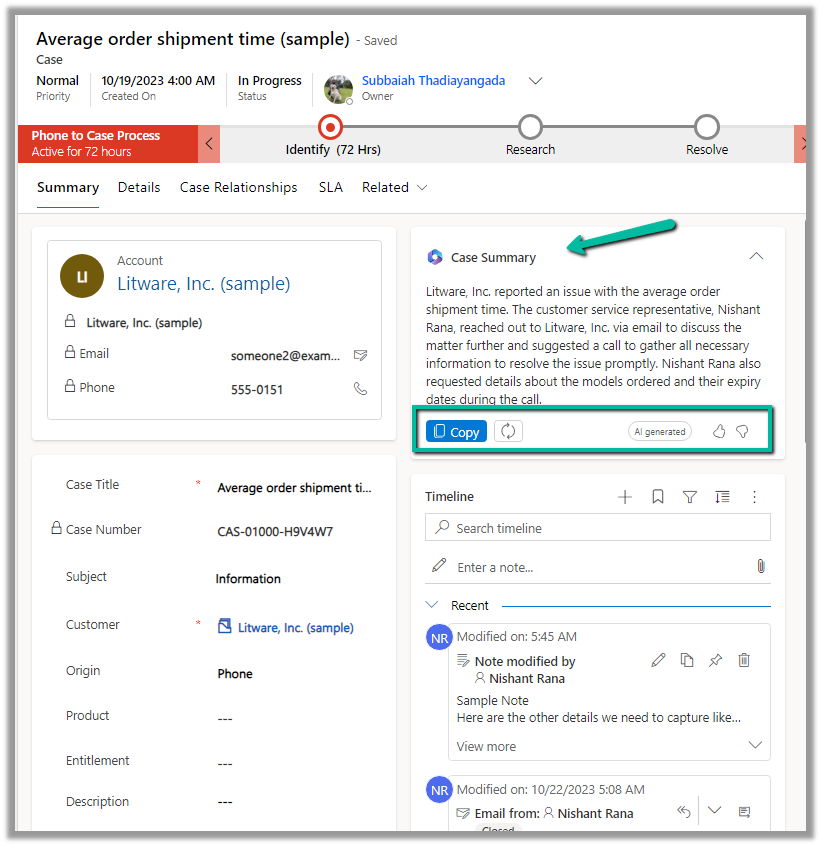Image resolution: width=821 pixels, height=846 pixels.
Task: Click the bookmark icon in Timeline
Action: pos(658,497)
